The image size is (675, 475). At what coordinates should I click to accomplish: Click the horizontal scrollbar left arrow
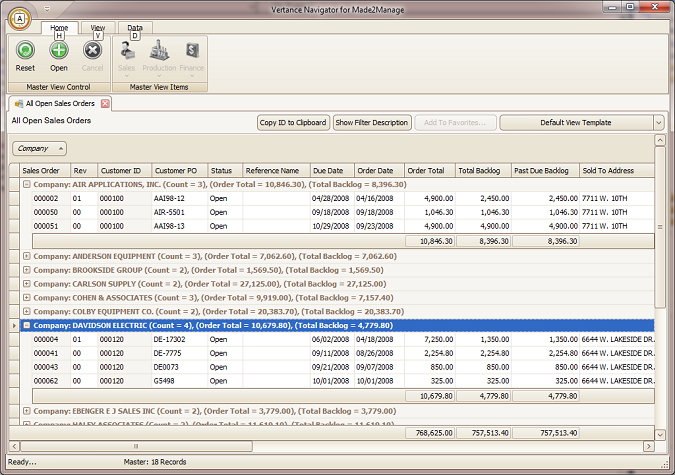(x=14, y=447)
